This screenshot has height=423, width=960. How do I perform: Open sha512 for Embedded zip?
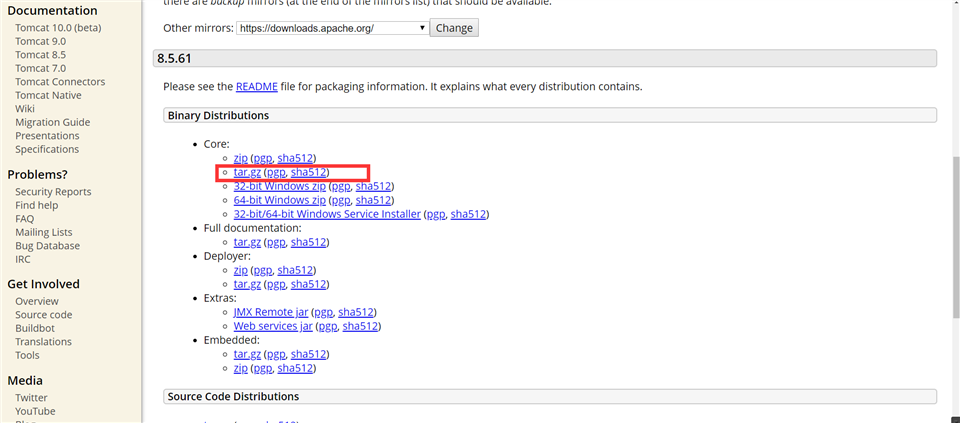coord(295,368)
